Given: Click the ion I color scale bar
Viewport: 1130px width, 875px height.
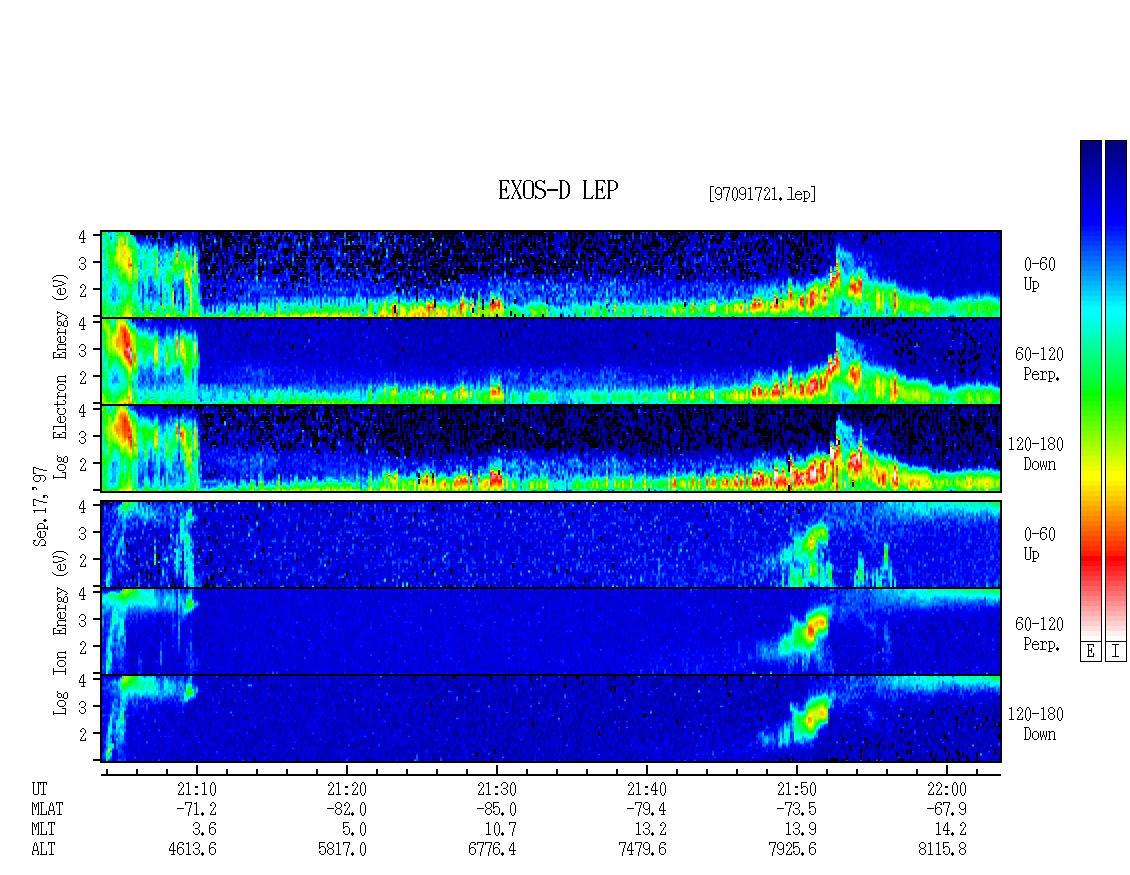Looking at the screenshot, I should point(1116,390).
